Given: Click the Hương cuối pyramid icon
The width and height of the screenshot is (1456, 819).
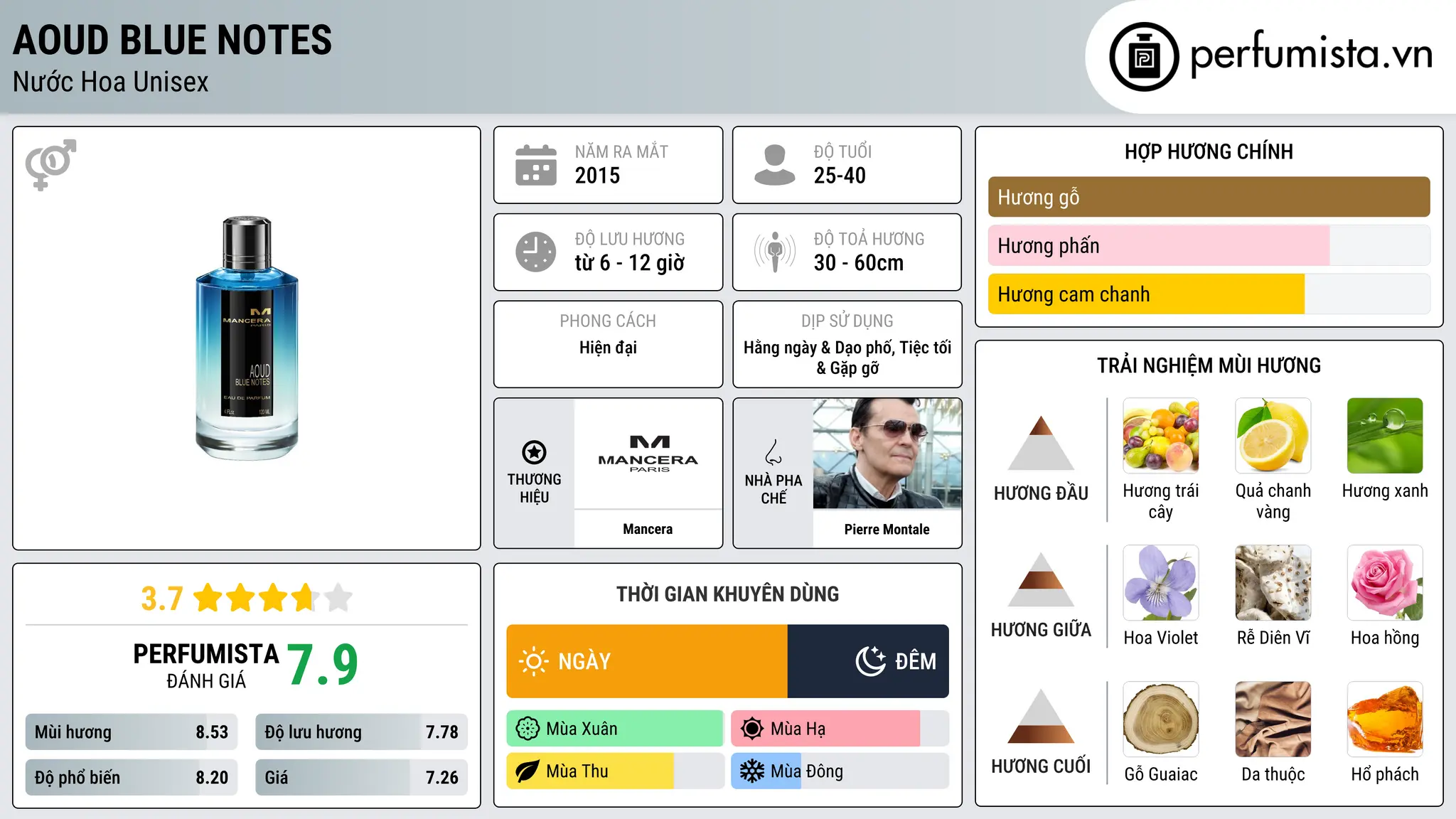Looking at the screenshot, I should [x=1041, y=715].
